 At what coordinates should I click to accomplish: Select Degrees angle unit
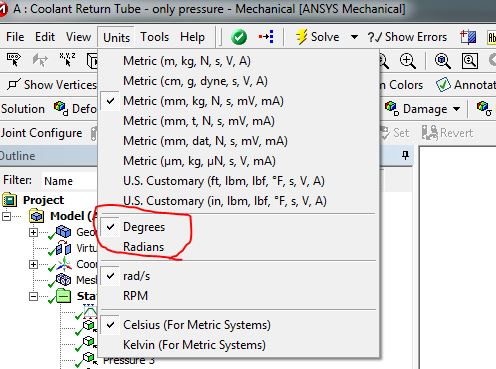[x=238, y=227]
